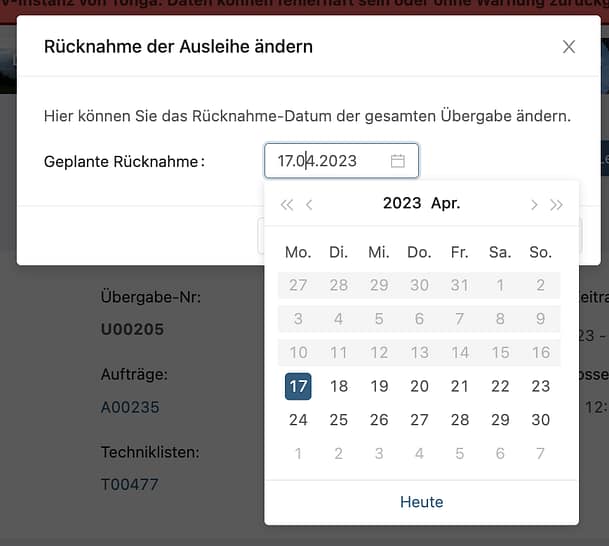609x546 pixels.
Task: Open the month selector Apr.
Action: tap(446, 203)
